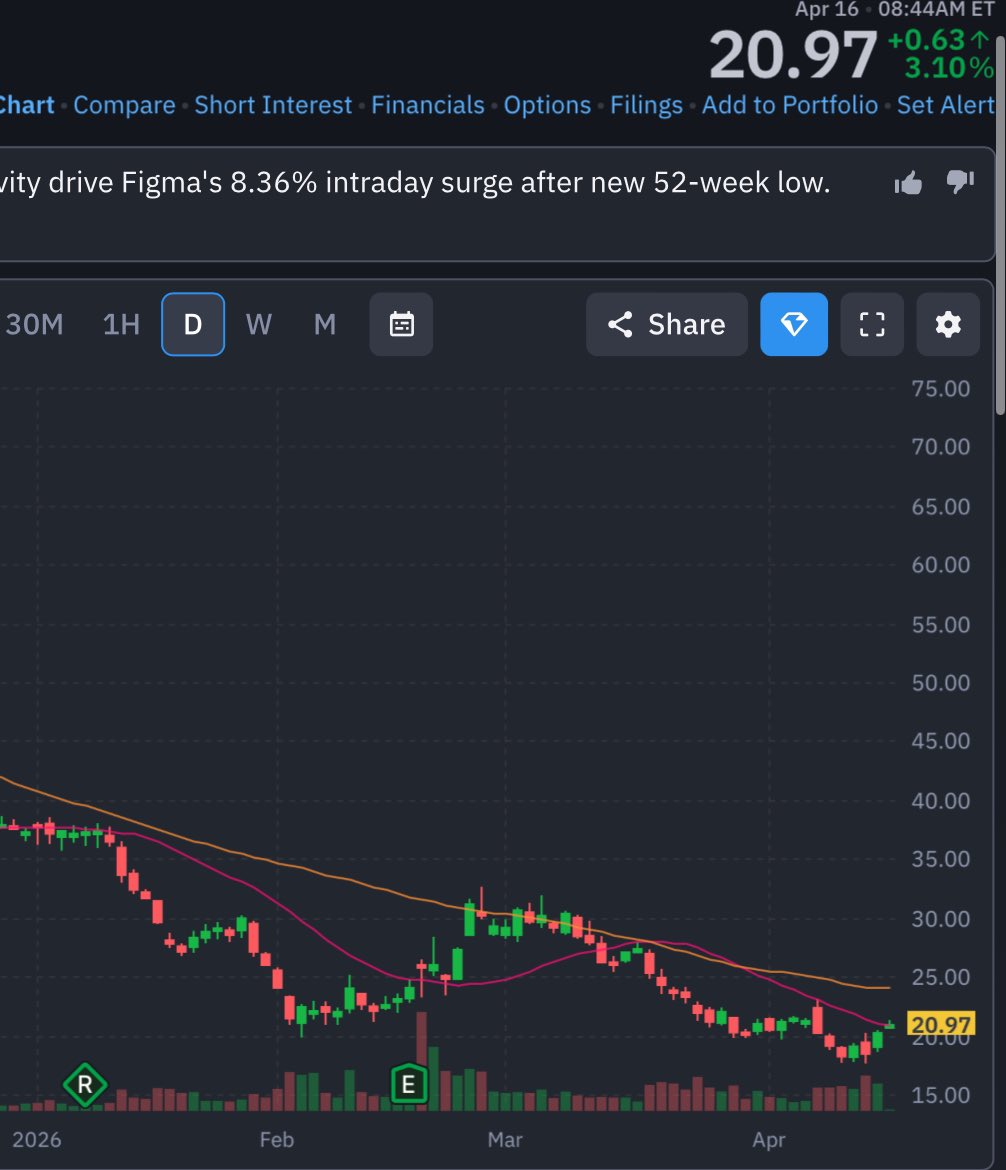Screen dimensions: 1006x1170
Task: Click the 50.00 price axis label
Action: [940, 683]
